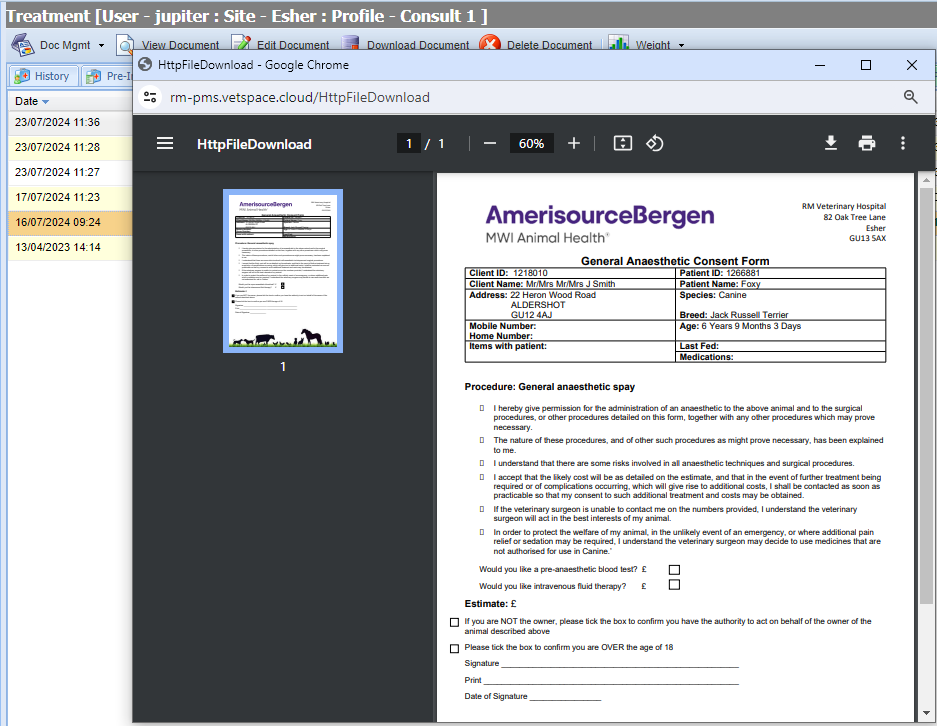Click the 60% zoom level field

click(531, 143)
